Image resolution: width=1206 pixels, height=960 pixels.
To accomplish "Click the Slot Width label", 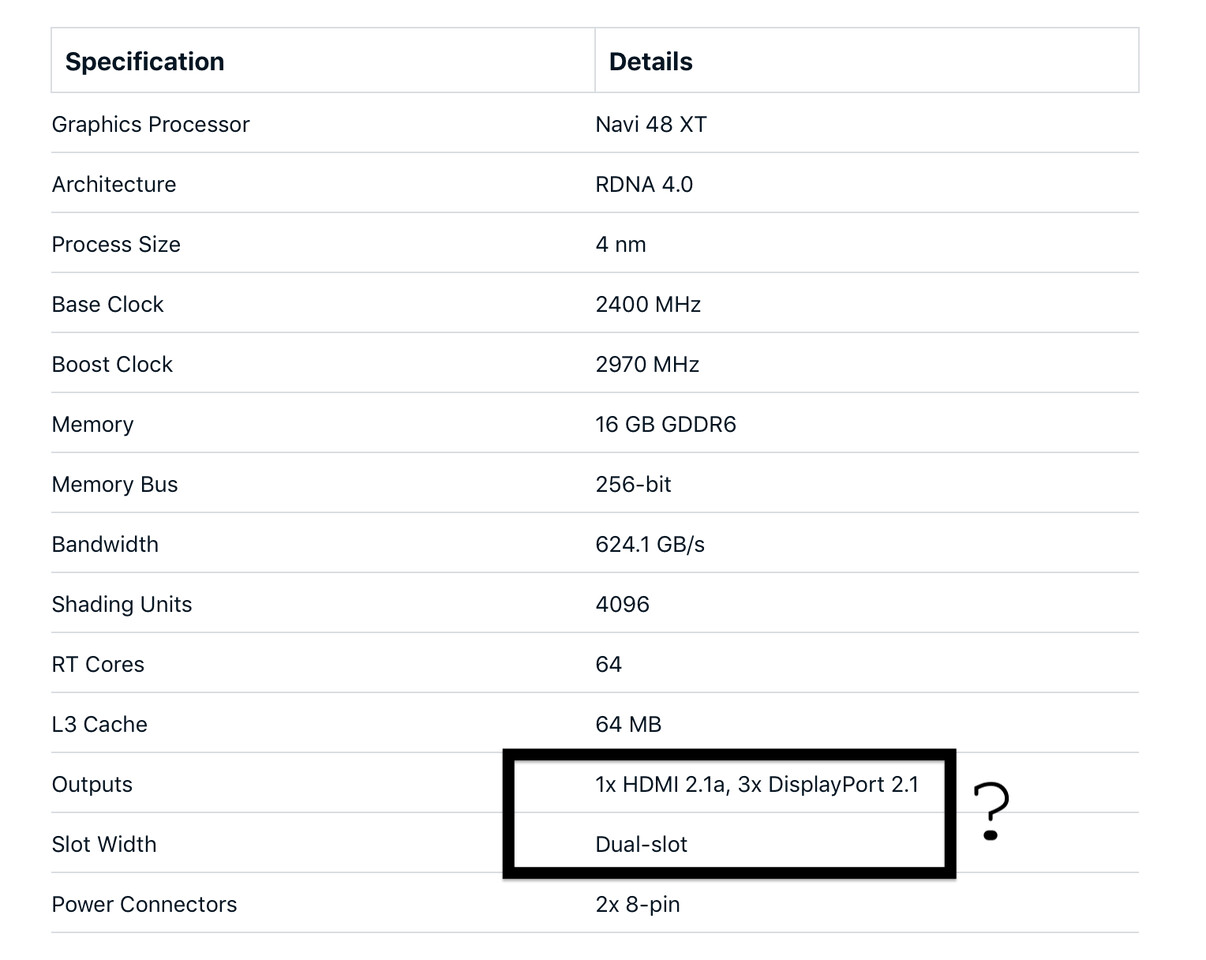I will coord(104,845).
